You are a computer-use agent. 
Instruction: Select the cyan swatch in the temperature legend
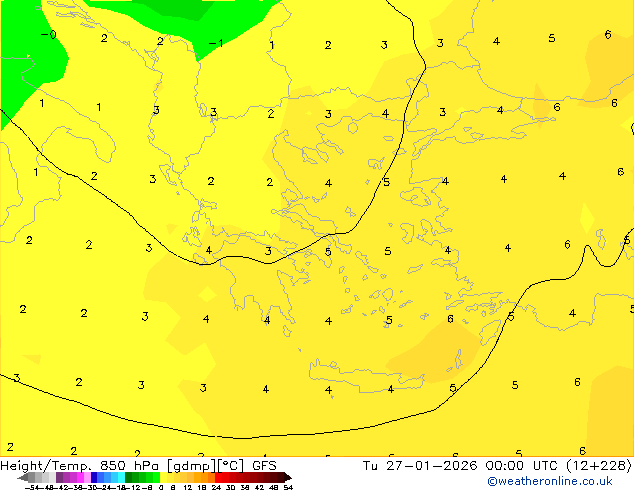tap(121, 477)
